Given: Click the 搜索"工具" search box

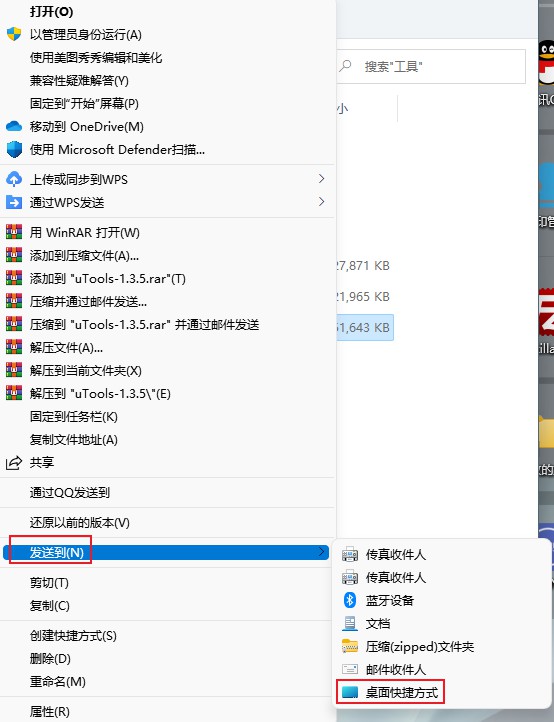Looking at the screenshot, I should tap(431, 66).
